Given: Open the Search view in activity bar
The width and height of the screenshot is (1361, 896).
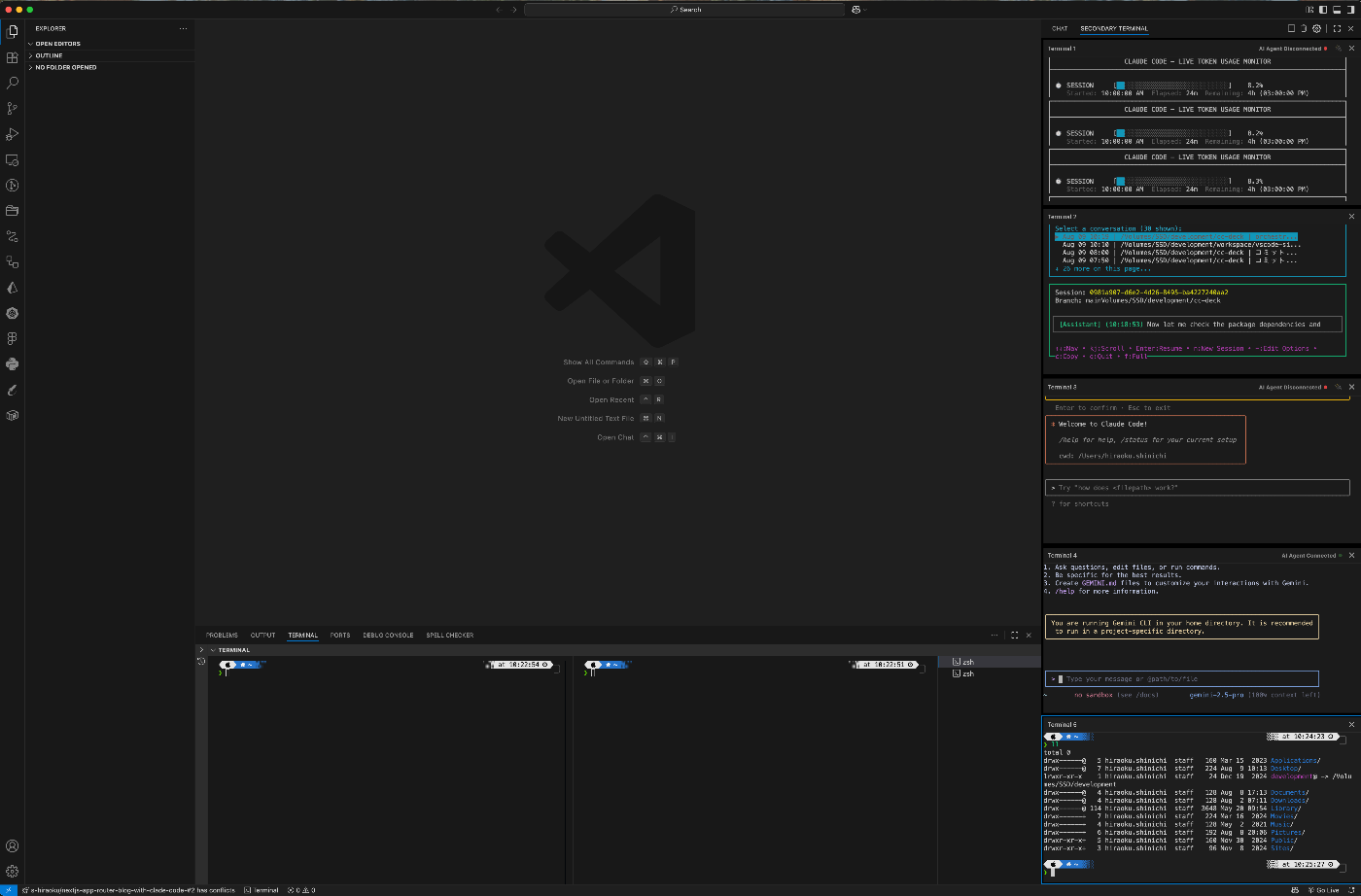Looking at the screenshot, I should 13,84.
